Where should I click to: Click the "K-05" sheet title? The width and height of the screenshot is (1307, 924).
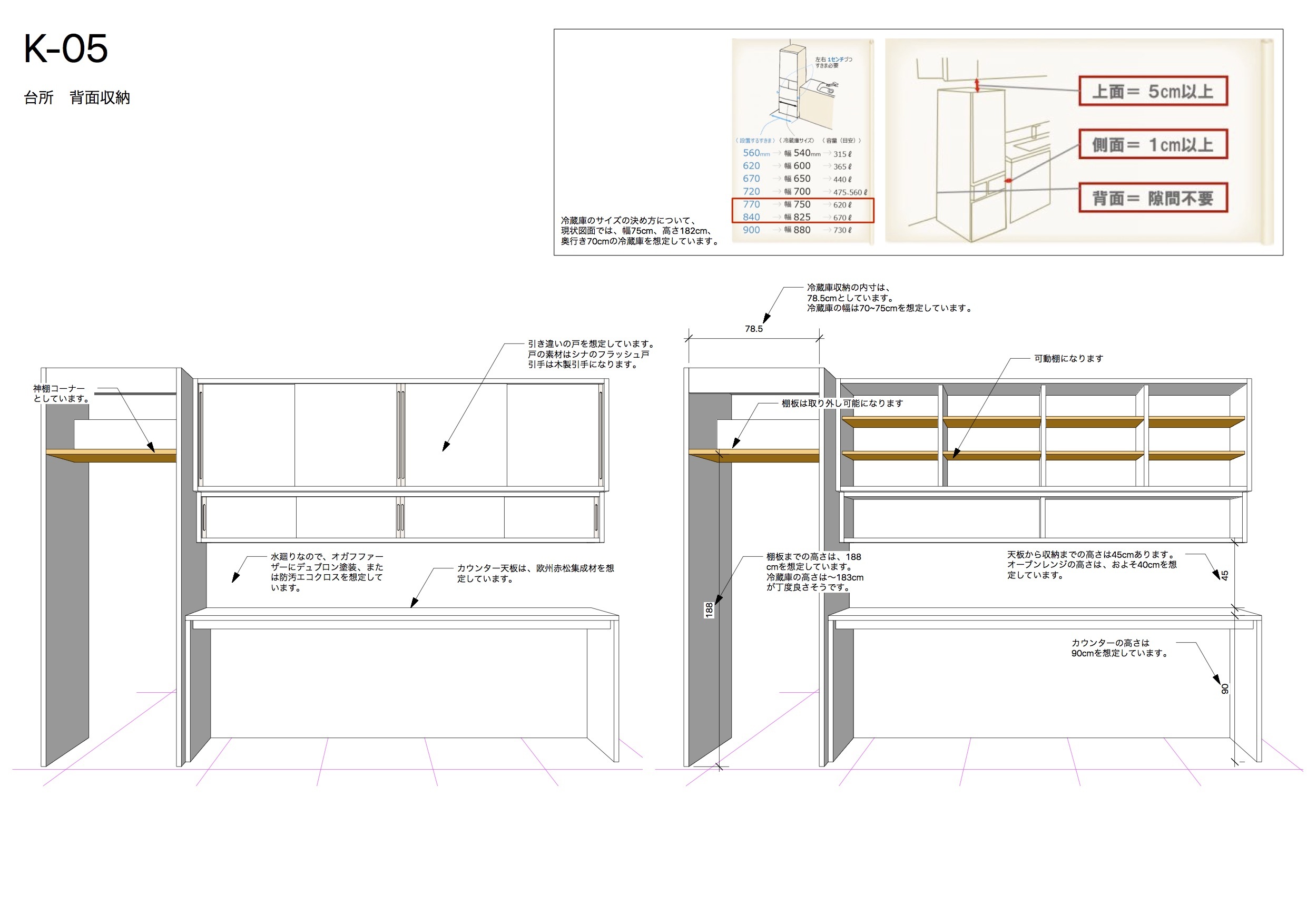pyautogui.click(x=65, y=48)
